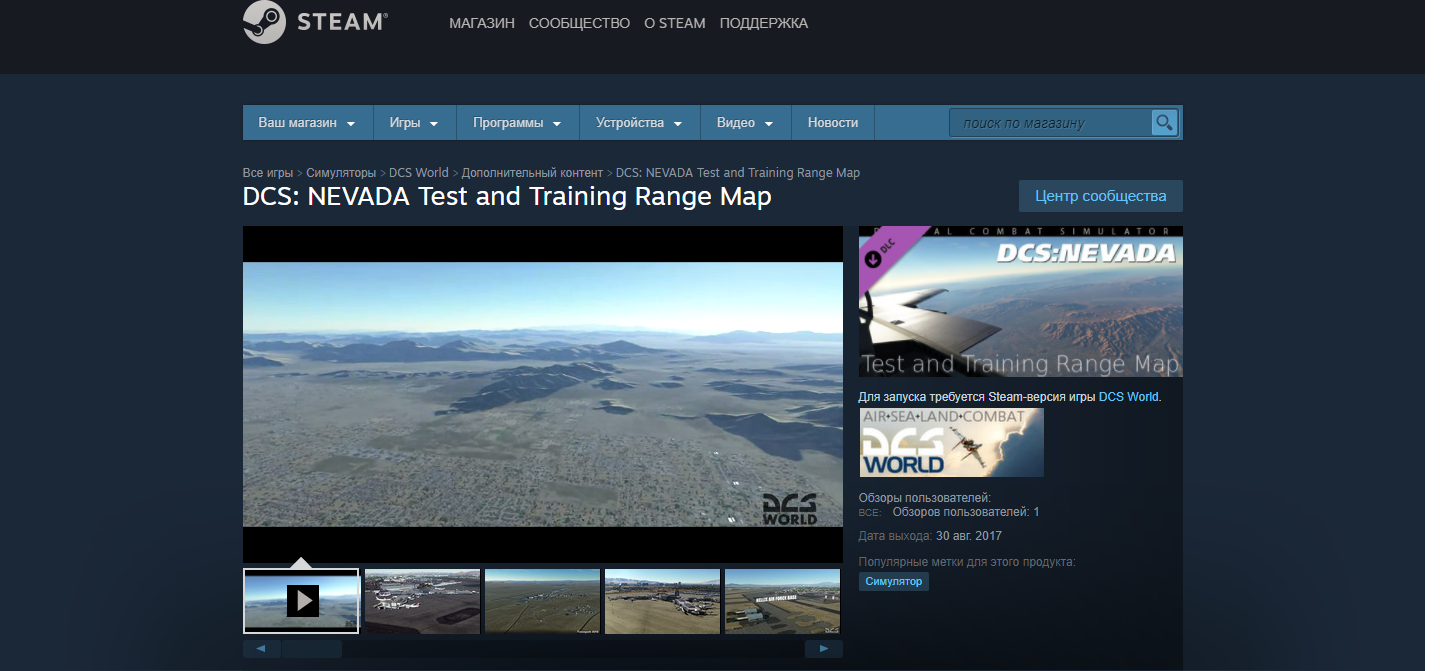Viewport: 1440px width, 671px height.
Task: Select the second screenshot thumbnail of the airport apron
Action: tap(422, 601)
